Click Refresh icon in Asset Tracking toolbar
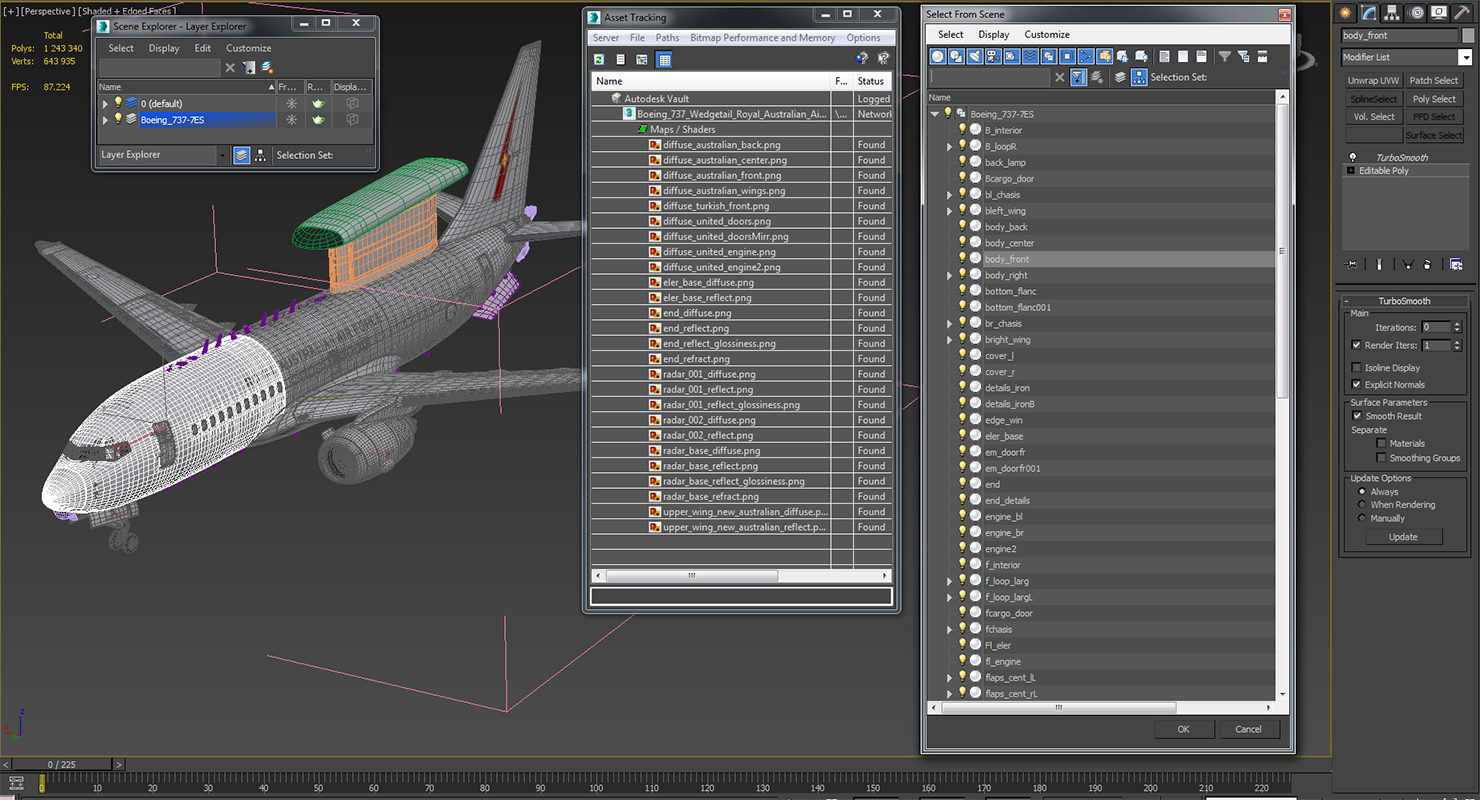 click(599, 60)
